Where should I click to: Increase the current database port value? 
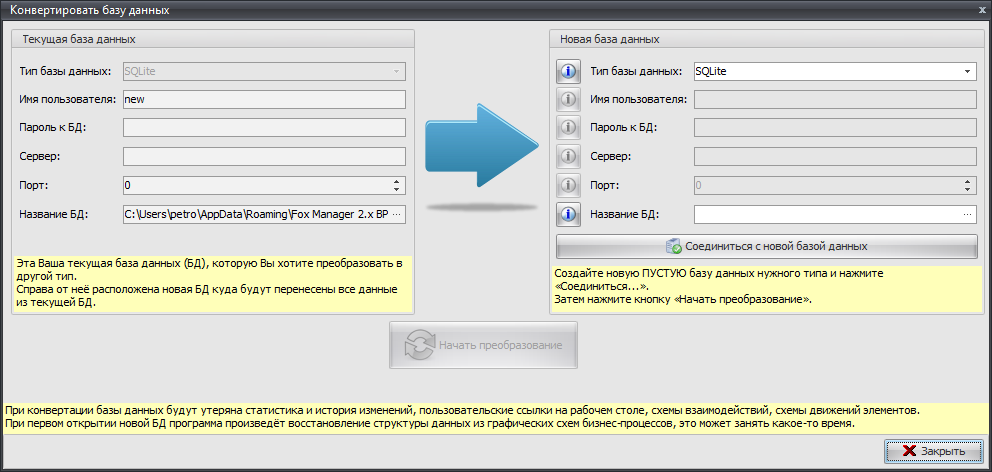coord(397,181)
